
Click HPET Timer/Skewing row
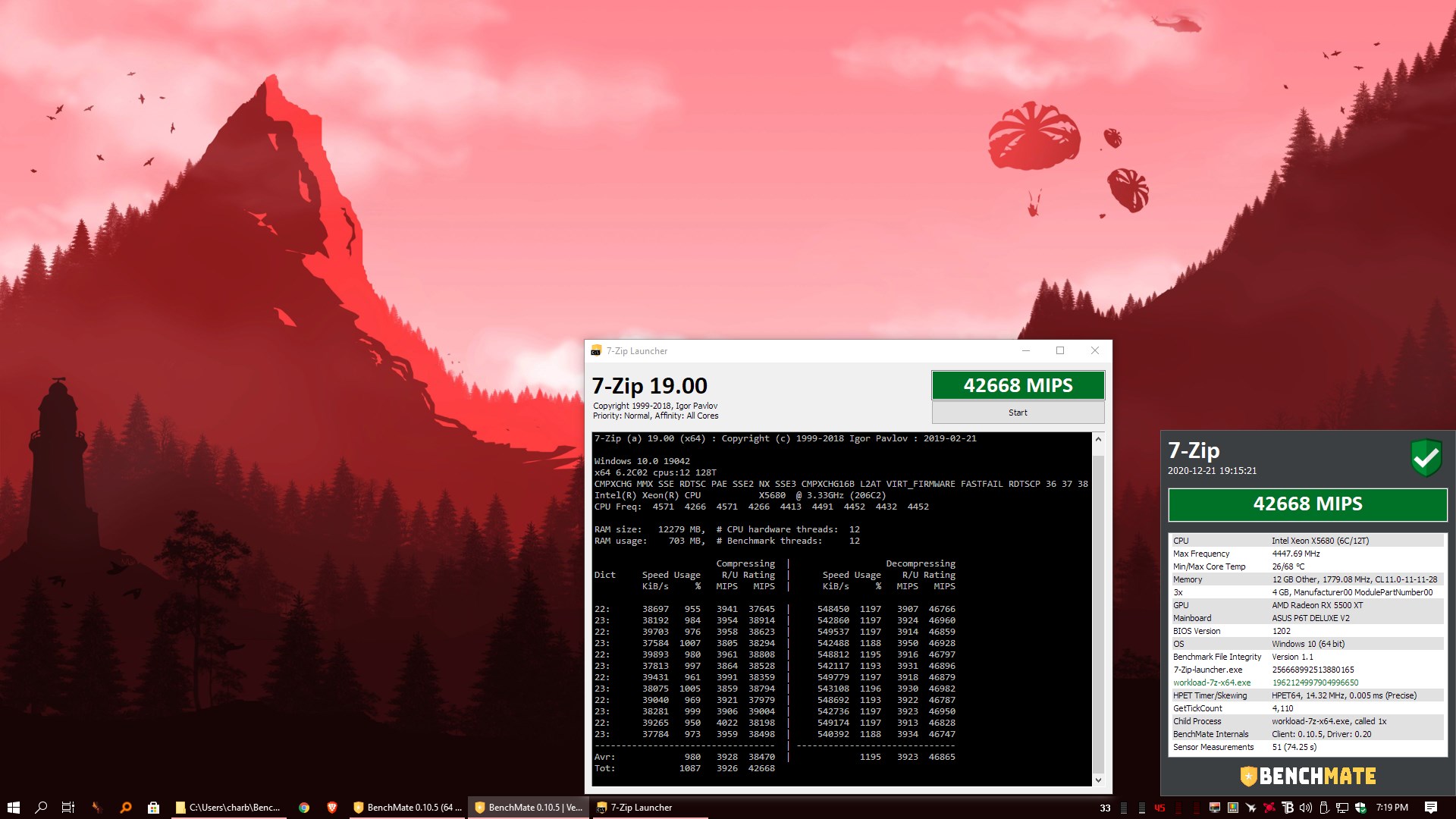click(1307, 695)
